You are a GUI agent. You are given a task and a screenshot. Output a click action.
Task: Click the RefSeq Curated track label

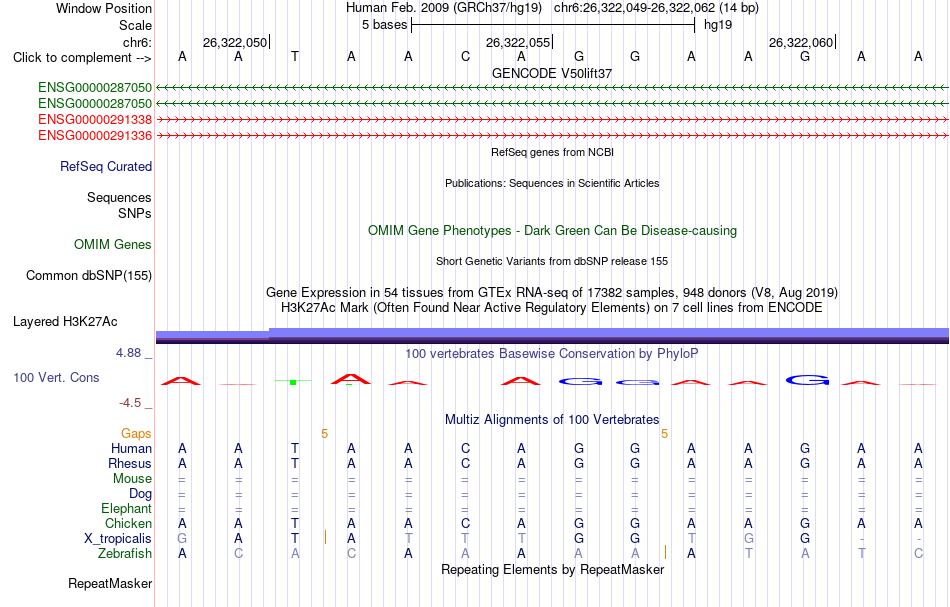coord(106,167)
